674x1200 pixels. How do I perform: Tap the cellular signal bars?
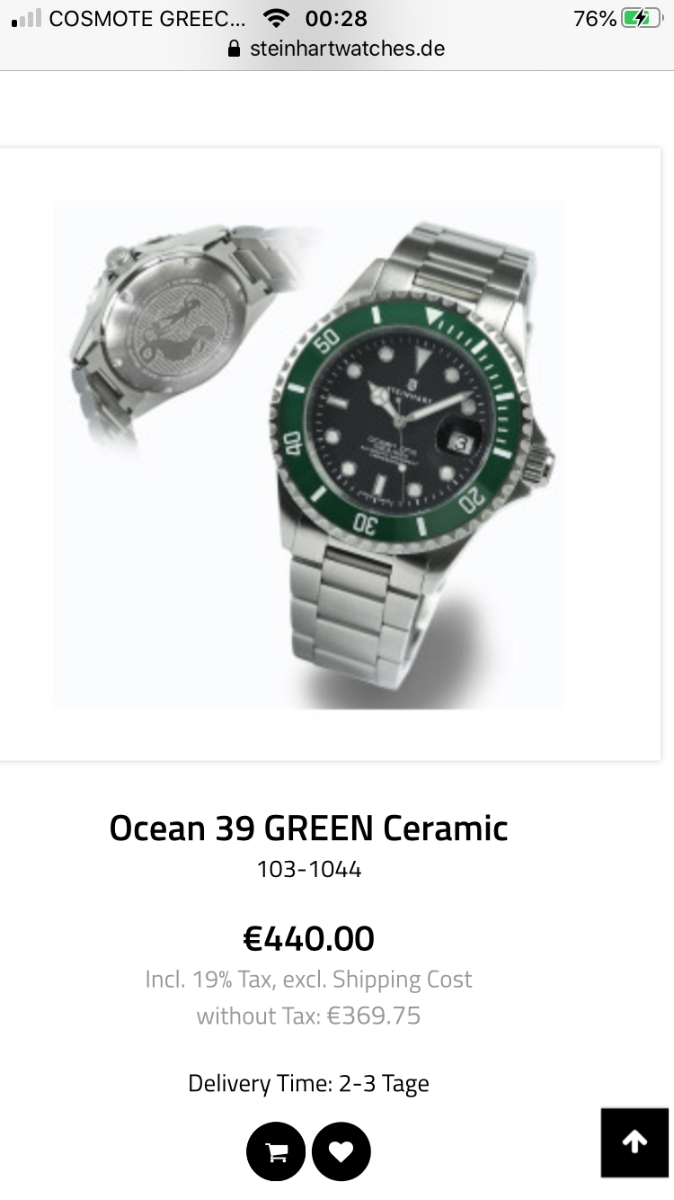(27, 18)
